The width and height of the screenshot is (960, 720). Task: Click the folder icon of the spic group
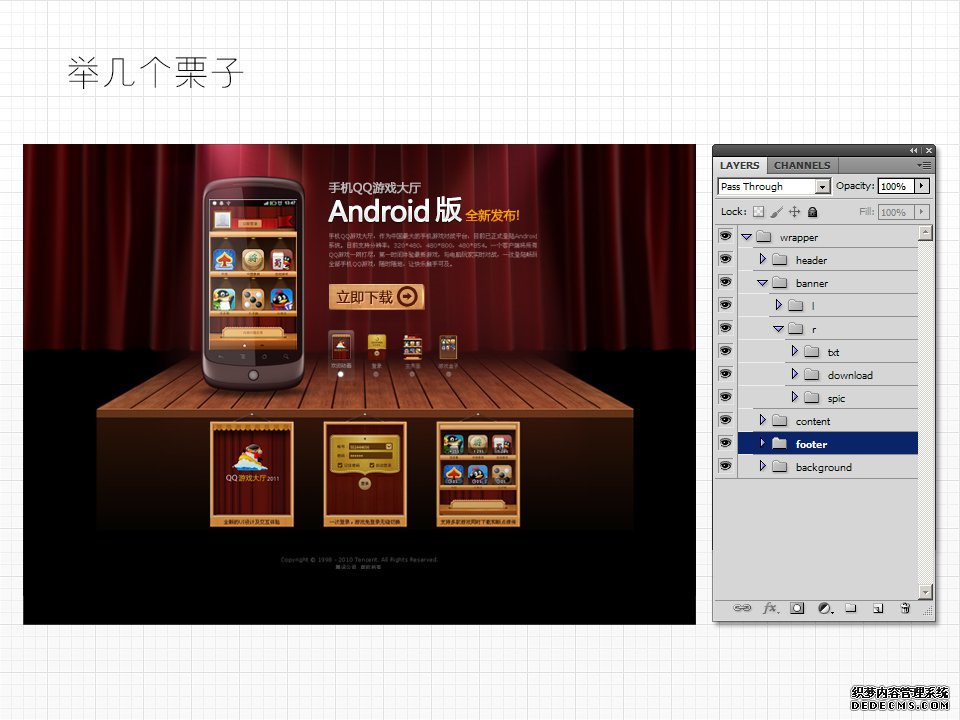coord(811,398)
